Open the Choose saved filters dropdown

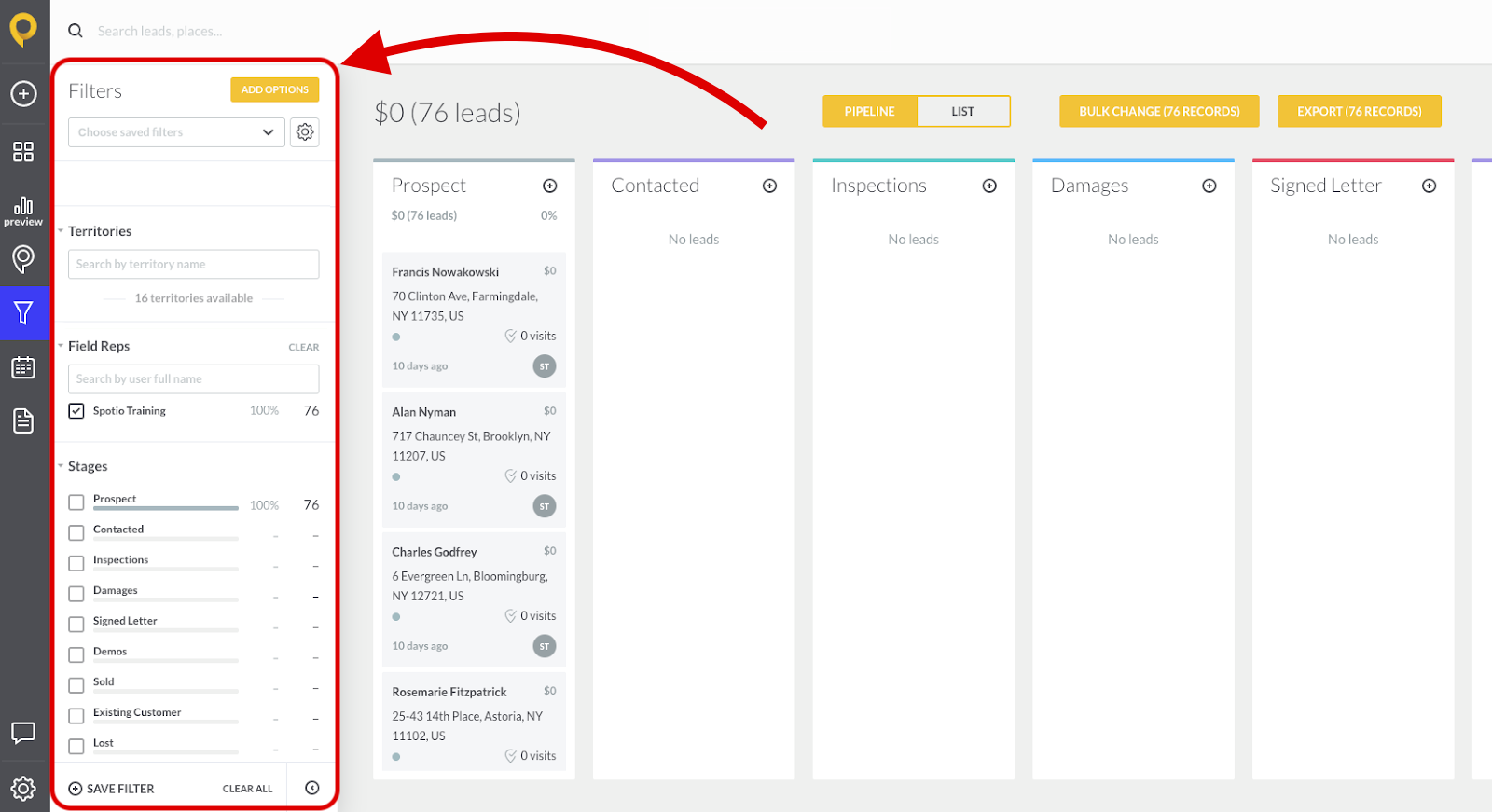pos(176,132)
